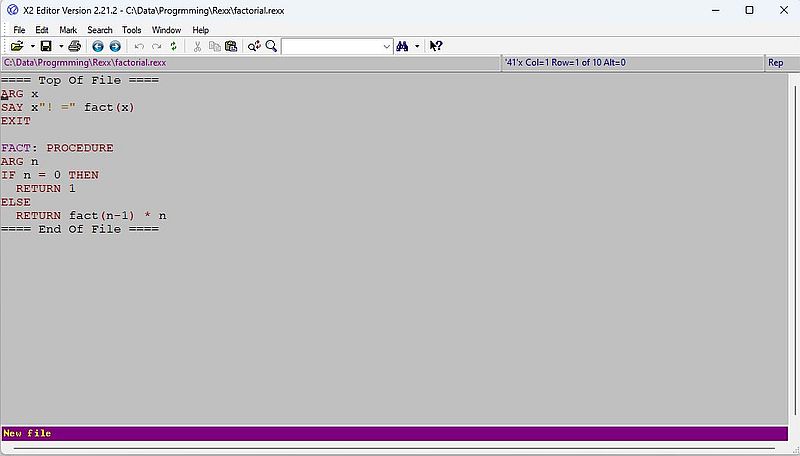The image size is (800, 456).
Task: Click the Open file folder icon
Action: tap(17, 46)
